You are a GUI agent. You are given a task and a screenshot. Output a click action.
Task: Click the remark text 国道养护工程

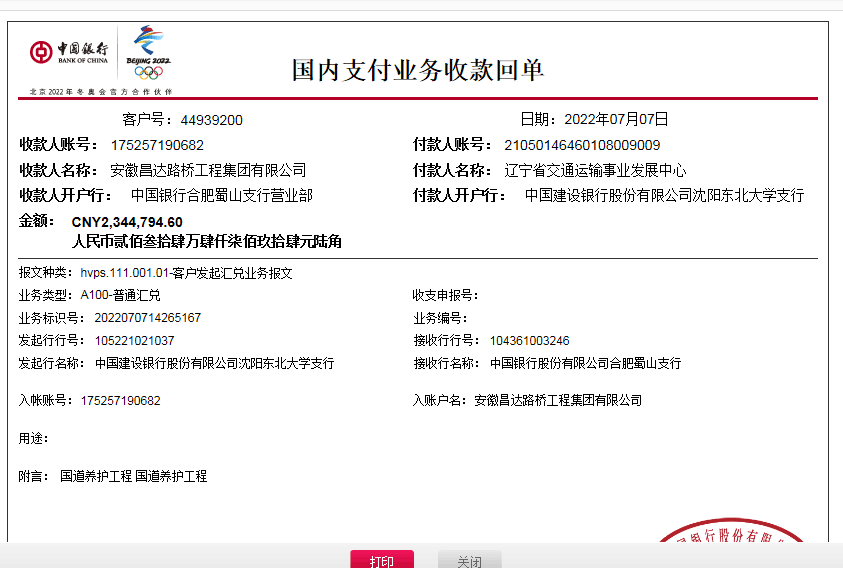[x=96, y=477]
